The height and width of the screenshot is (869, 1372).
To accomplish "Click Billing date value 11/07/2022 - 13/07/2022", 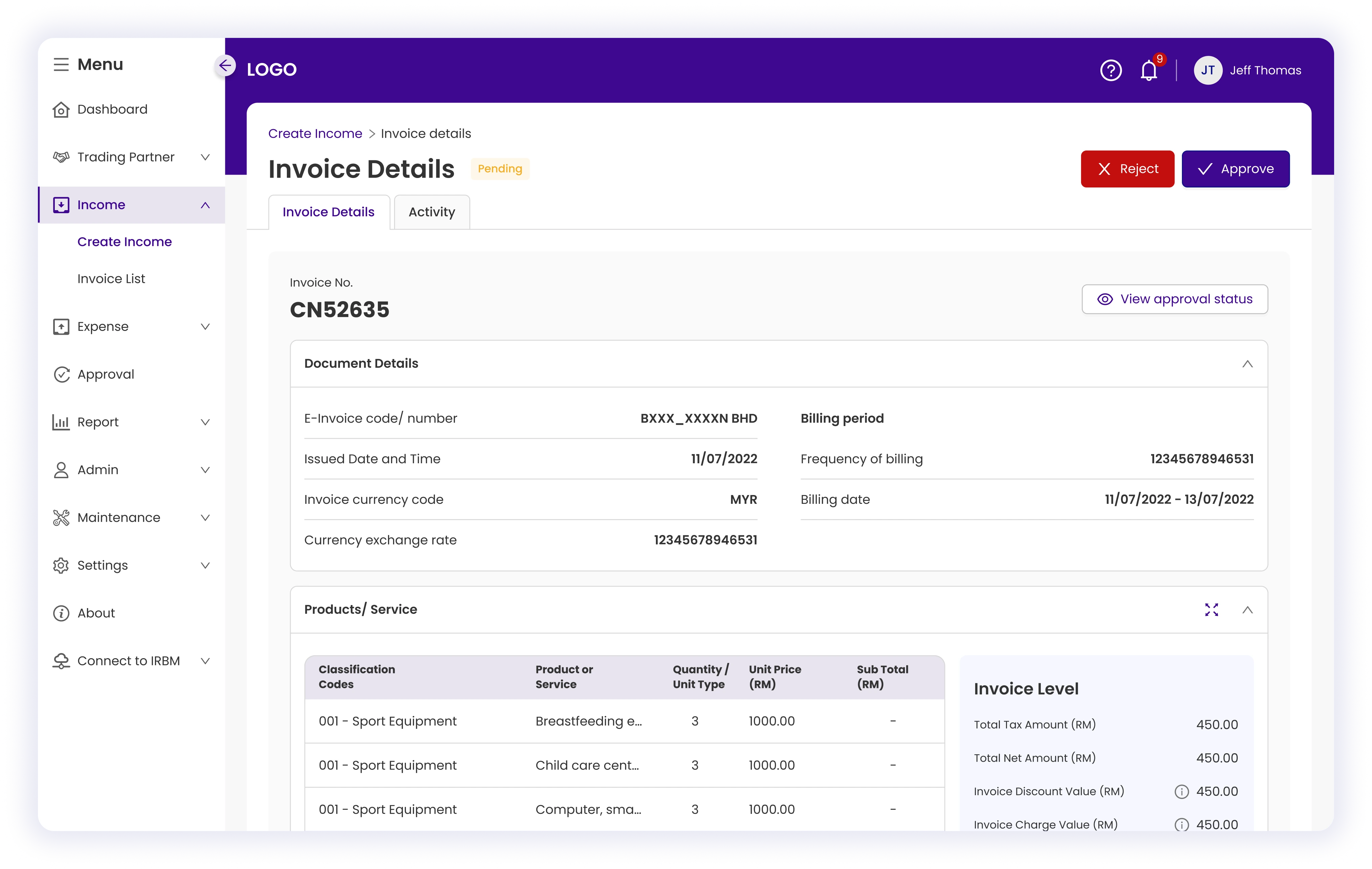I will click(1179, 499).
